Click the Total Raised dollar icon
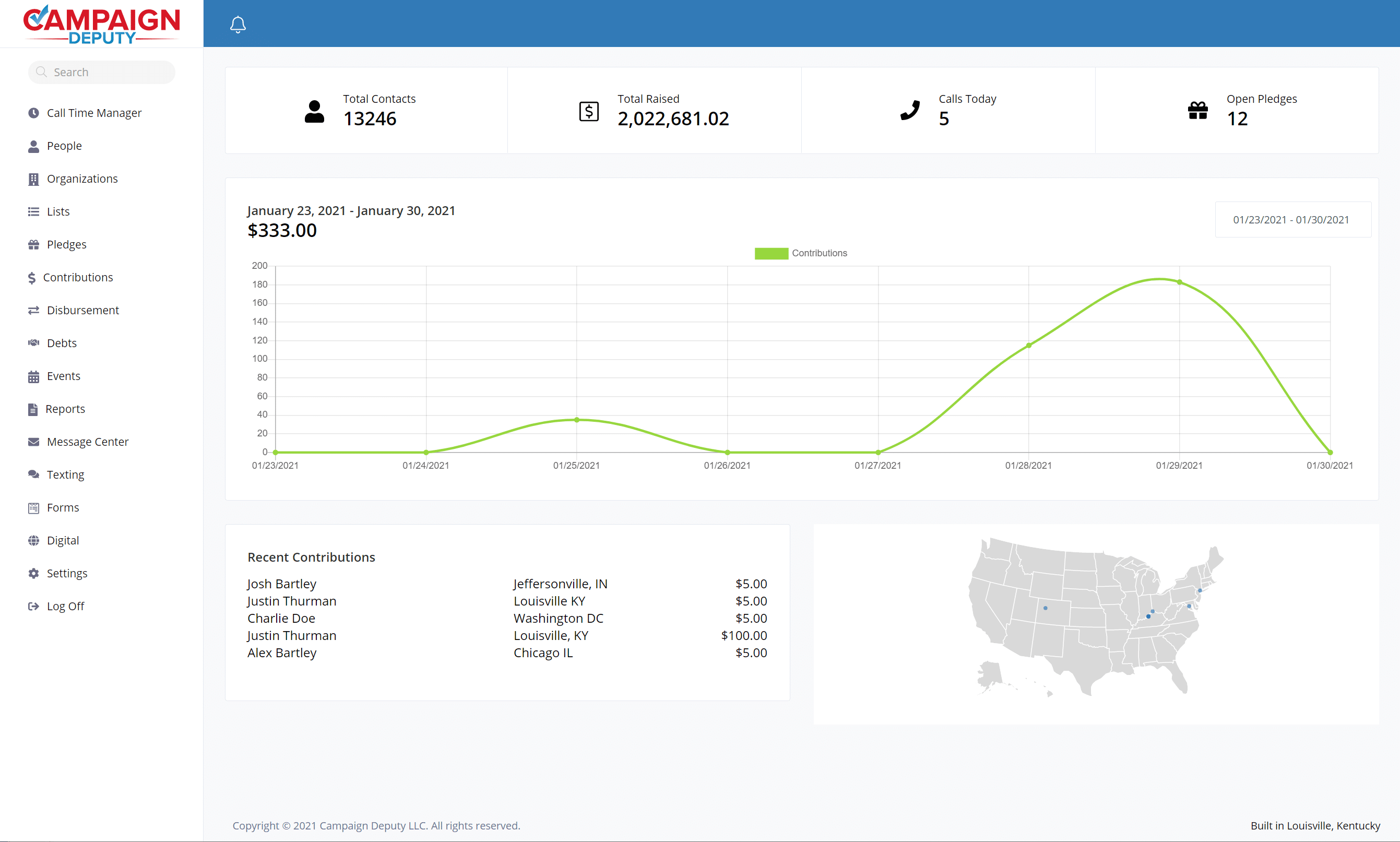Screen dimensions: 1400x842 pos(589,111)
